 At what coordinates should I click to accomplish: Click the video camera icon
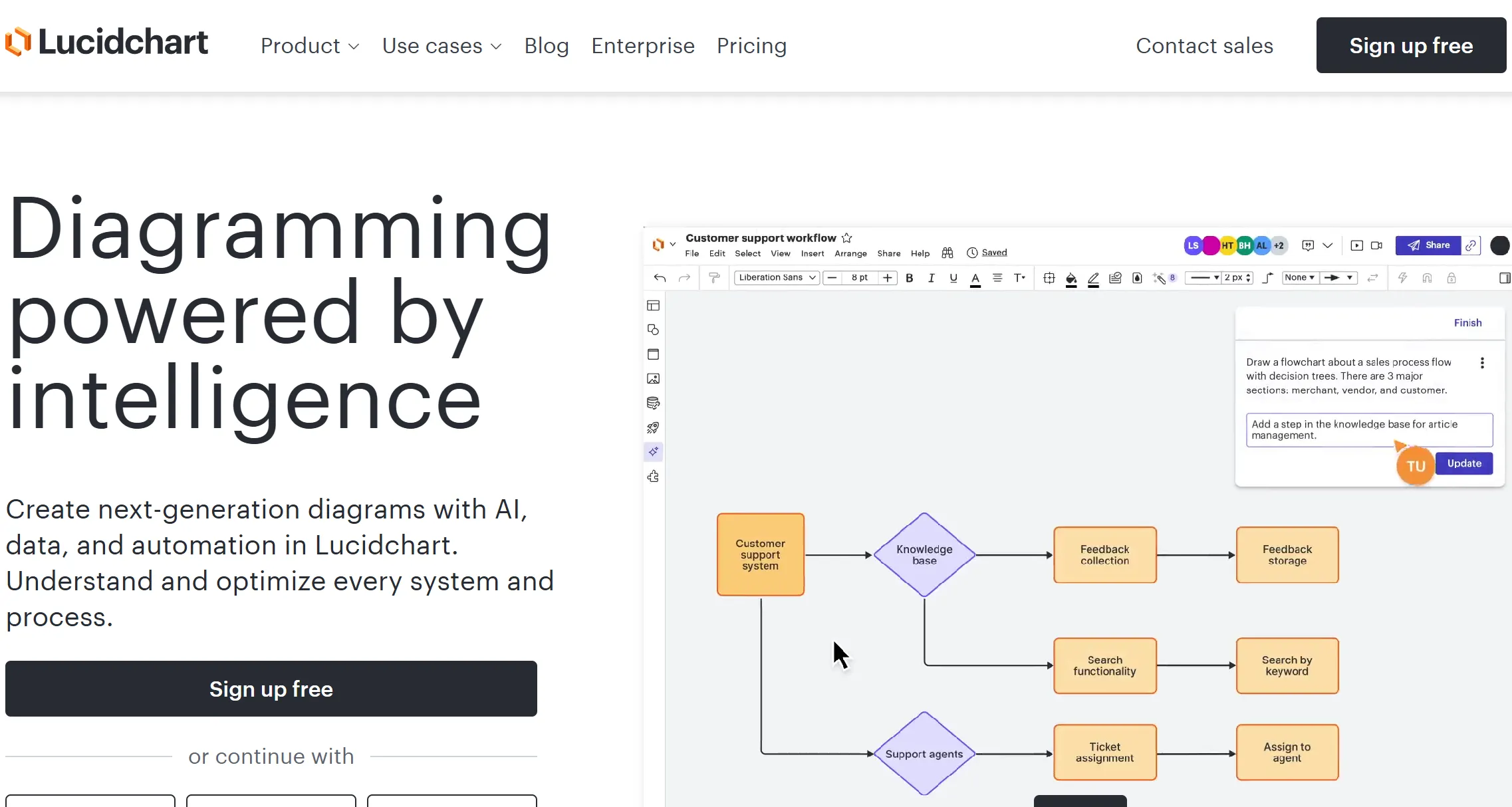[1376, 245]
